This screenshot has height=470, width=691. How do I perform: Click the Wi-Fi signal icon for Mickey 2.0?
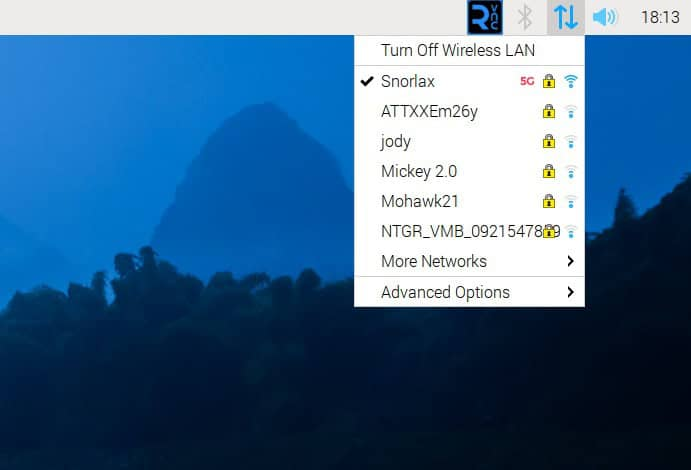click(x=570, y=172)
